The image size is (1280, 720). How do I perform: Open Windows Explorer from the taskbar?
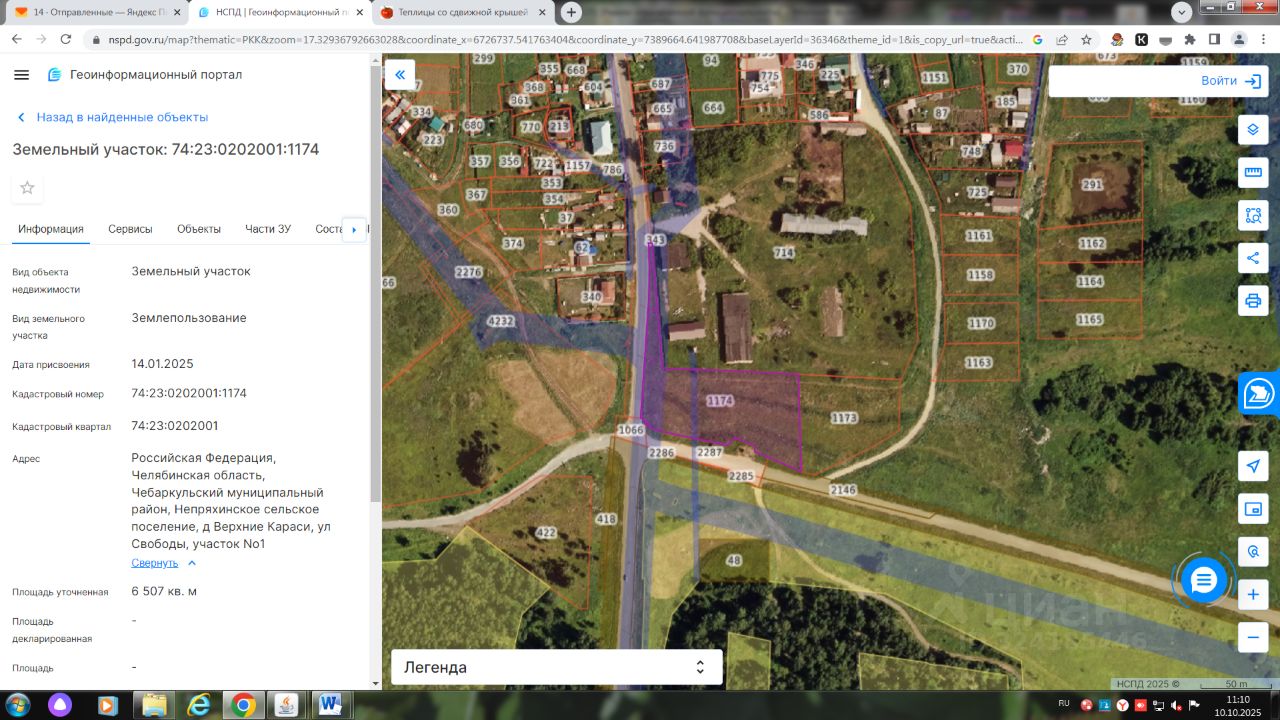pyautogui.click(x=155, y=705)
